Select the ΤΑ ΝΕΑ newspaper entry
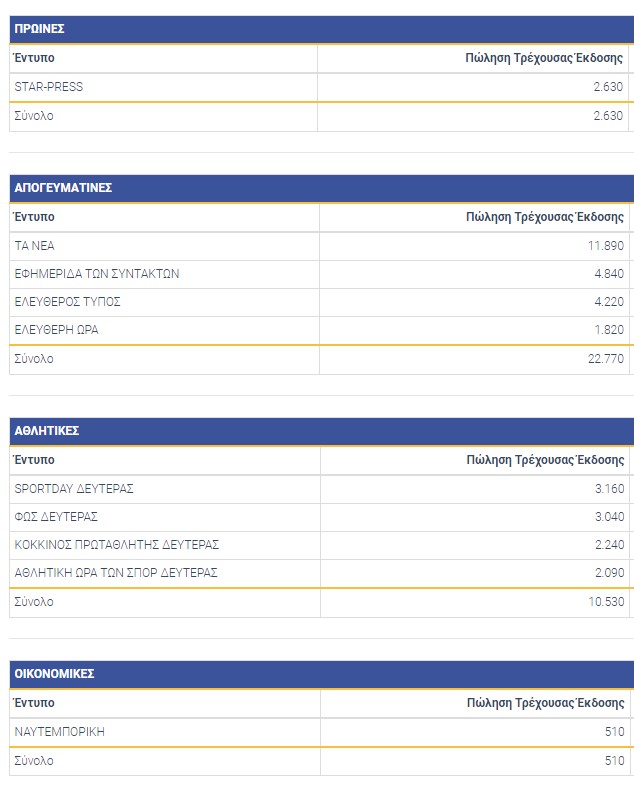 click(35, 246)
